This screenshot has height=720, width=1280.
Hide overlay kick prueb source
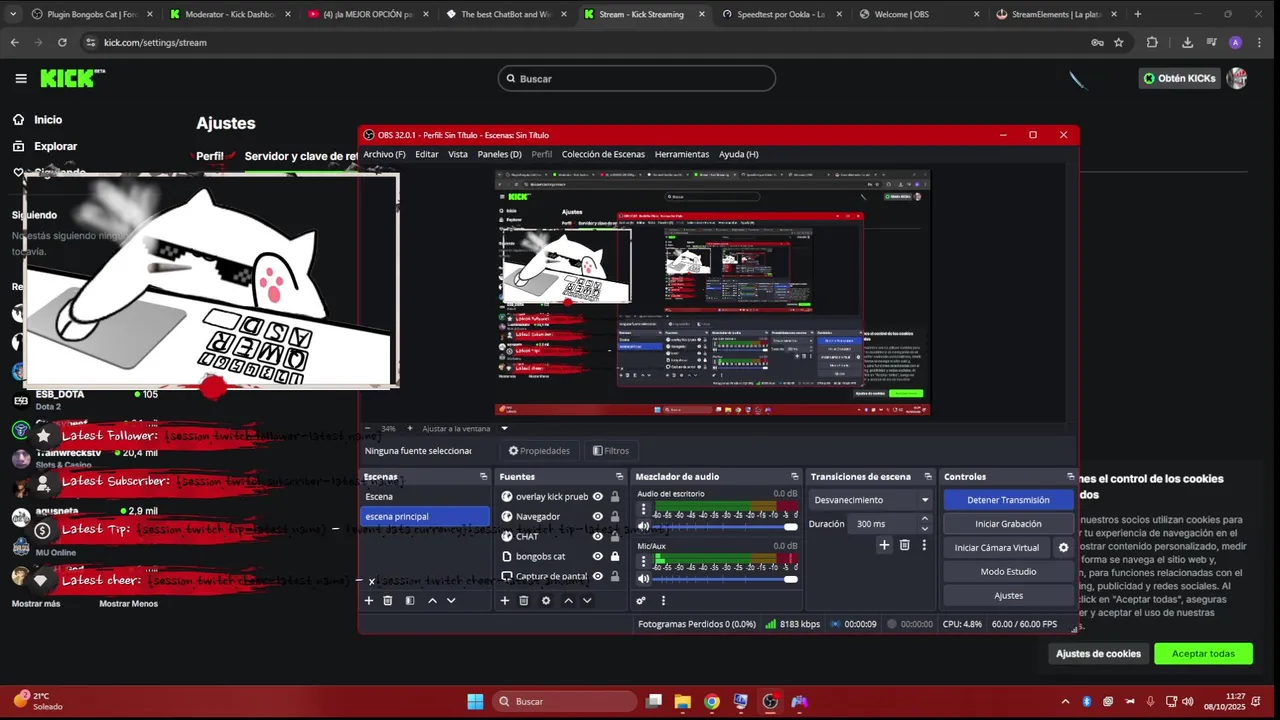[x=598, y=496]
